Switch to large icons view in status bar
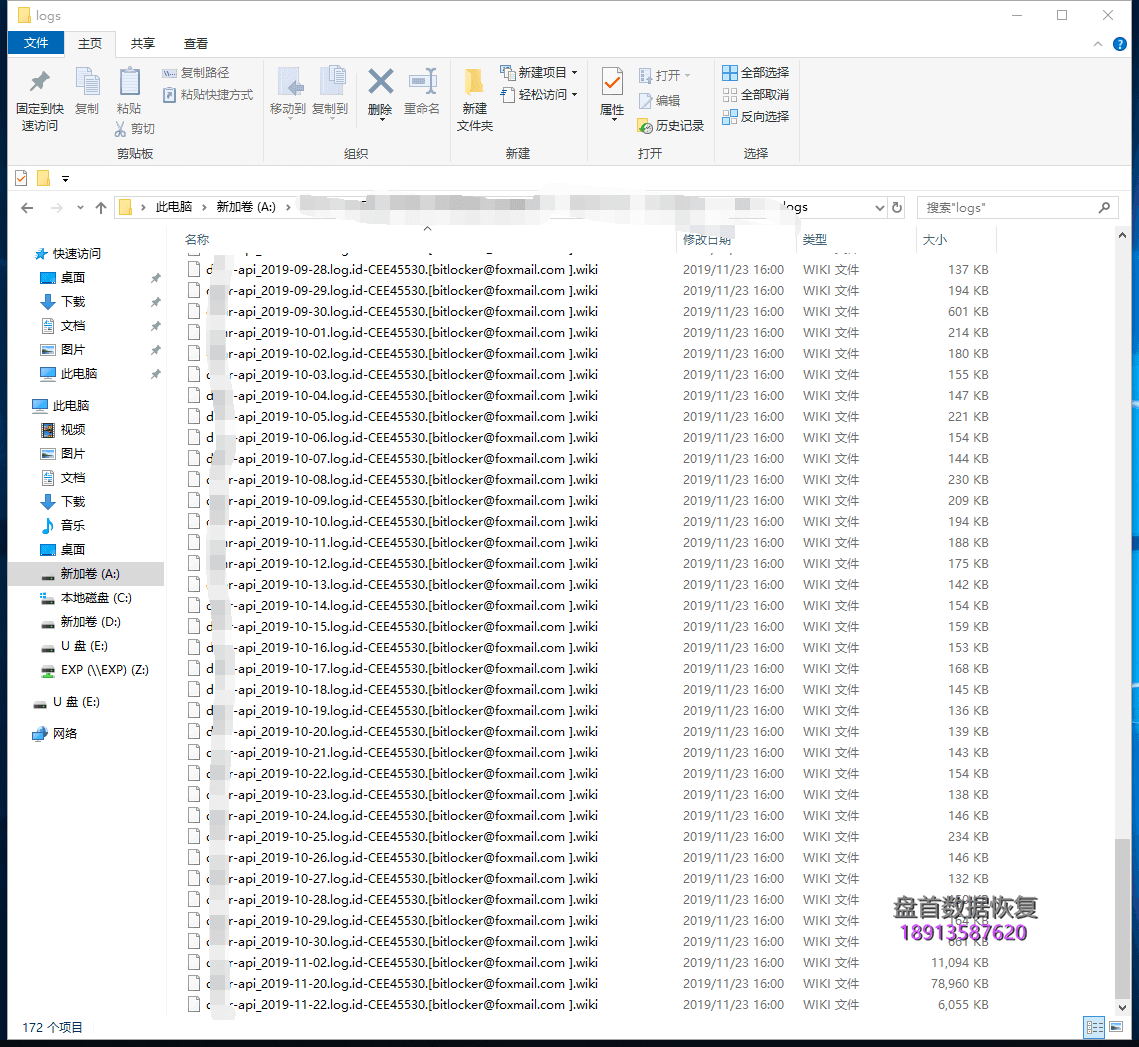 click(x=1116, y=1027)
